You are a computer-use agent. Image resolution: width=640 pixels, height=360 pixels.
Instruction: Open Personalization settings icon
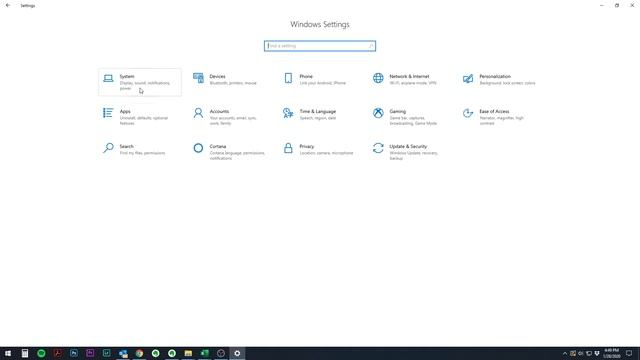[468, 78]
